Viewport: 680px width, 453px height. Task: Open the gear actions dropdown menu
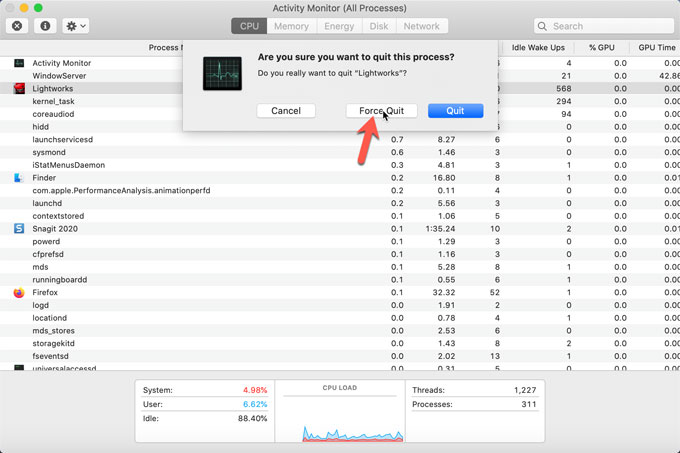pyautogui.click(x=76, y=26)
